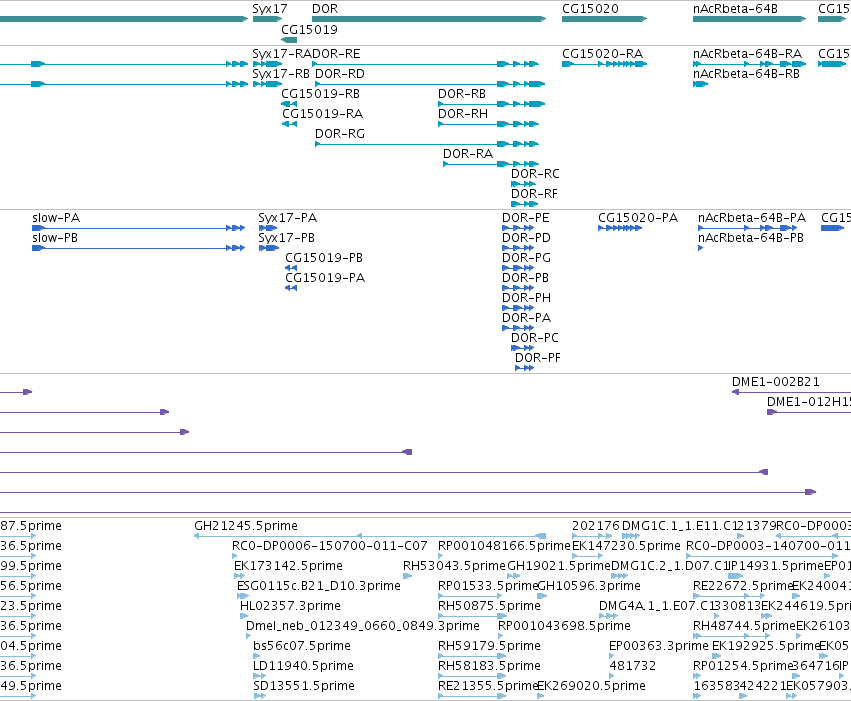This screenshot has width=851, height=701.
Task: Select transcript label CG15020-RA
Action: [602, 54]
